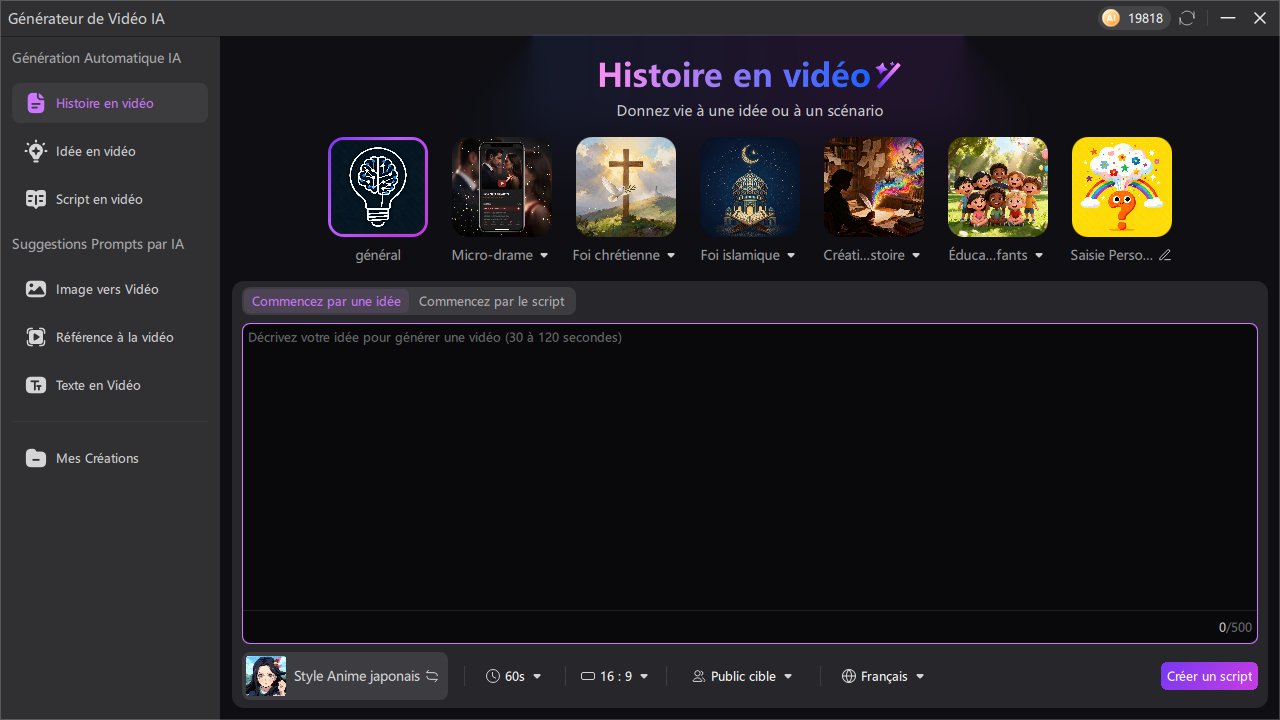Minimize the Générateur de Vidéo IA window
The height and width of the screenshot is (720, 1280).
click(x=1229, y=18)
